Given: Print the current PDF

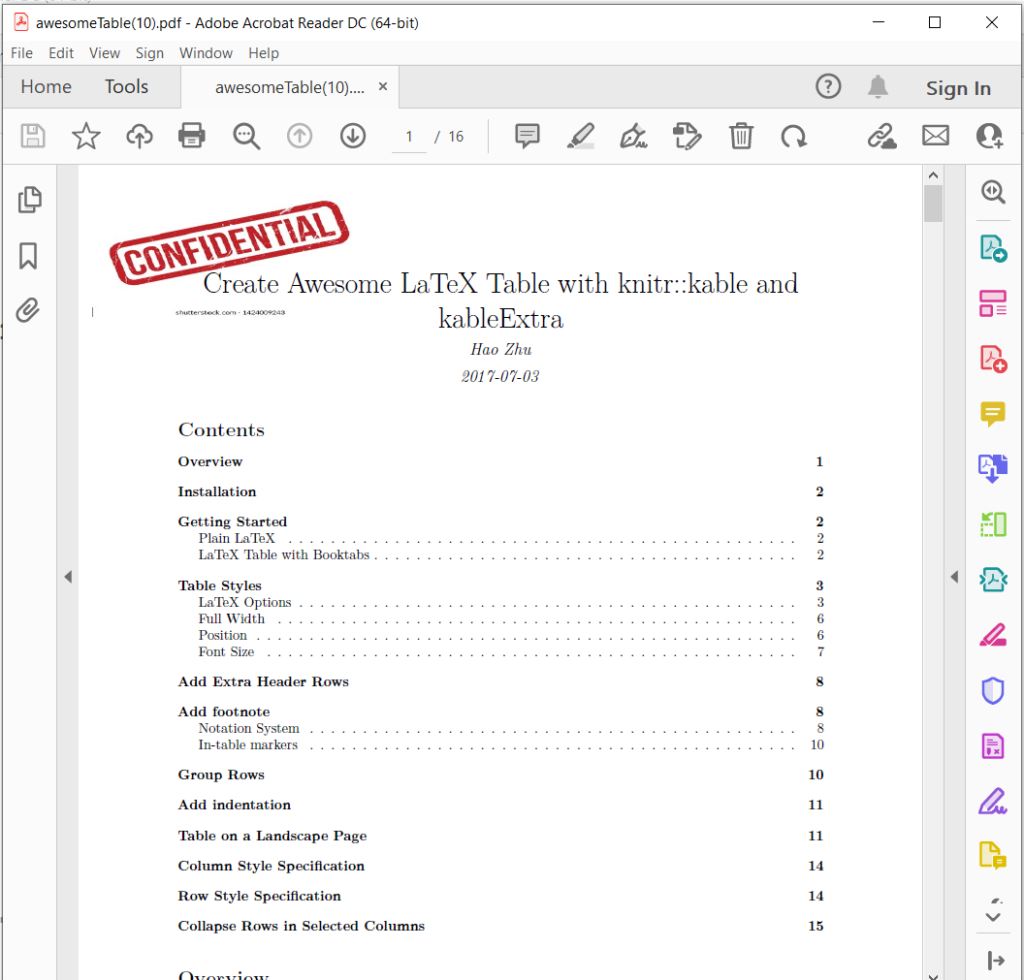Looking at the screenshot, I should (192, 135).
